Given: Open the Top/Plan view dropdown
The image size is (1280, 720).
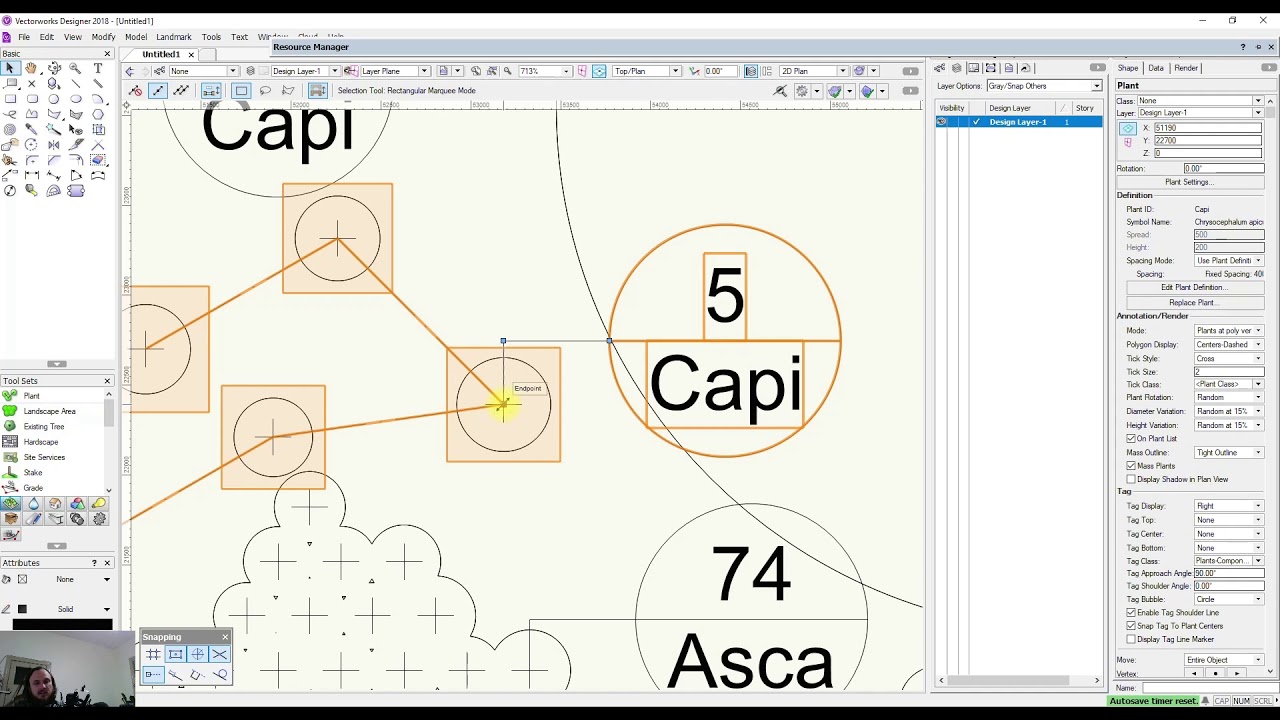Looking at the screenshot, I should (646, 71).
